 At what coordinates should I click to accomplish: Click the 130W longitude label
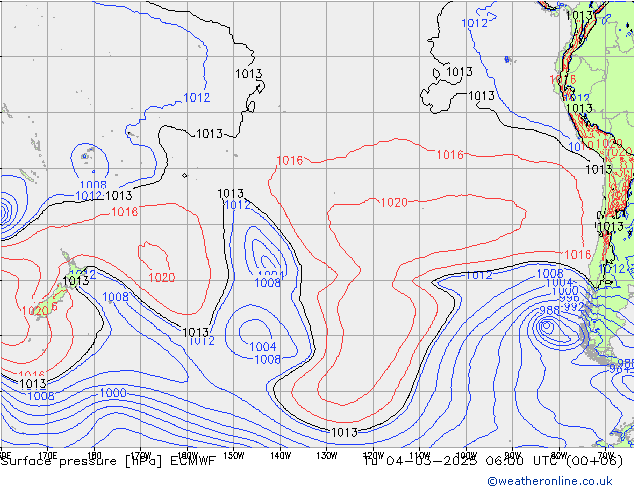coord(327,455)
